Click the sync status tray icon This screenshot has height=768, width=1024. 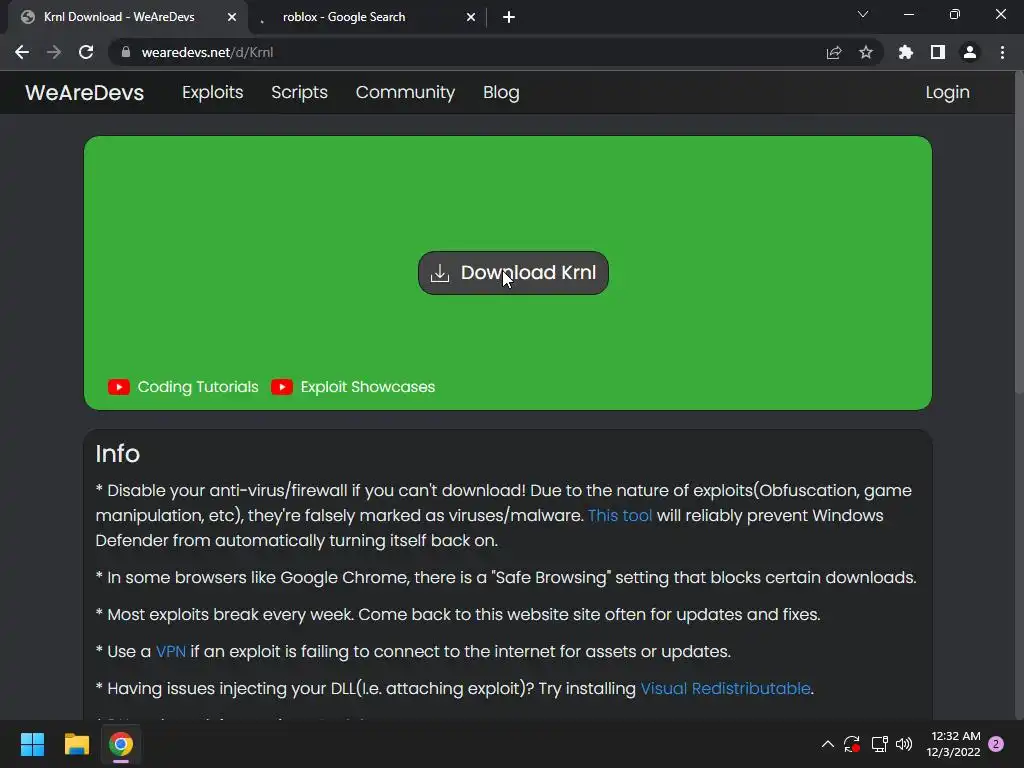point(852,744)
